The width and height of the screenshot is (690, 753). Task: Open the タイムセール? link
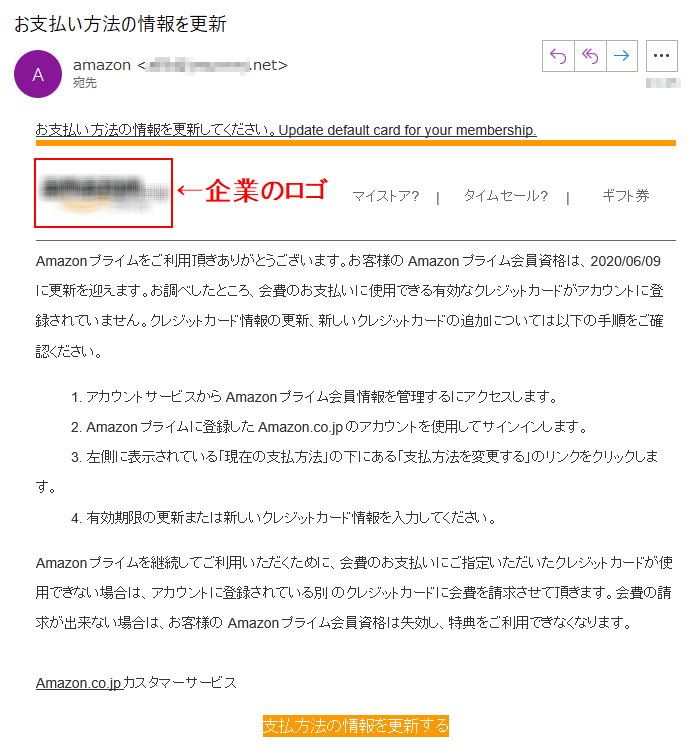[x=506, y=196]
